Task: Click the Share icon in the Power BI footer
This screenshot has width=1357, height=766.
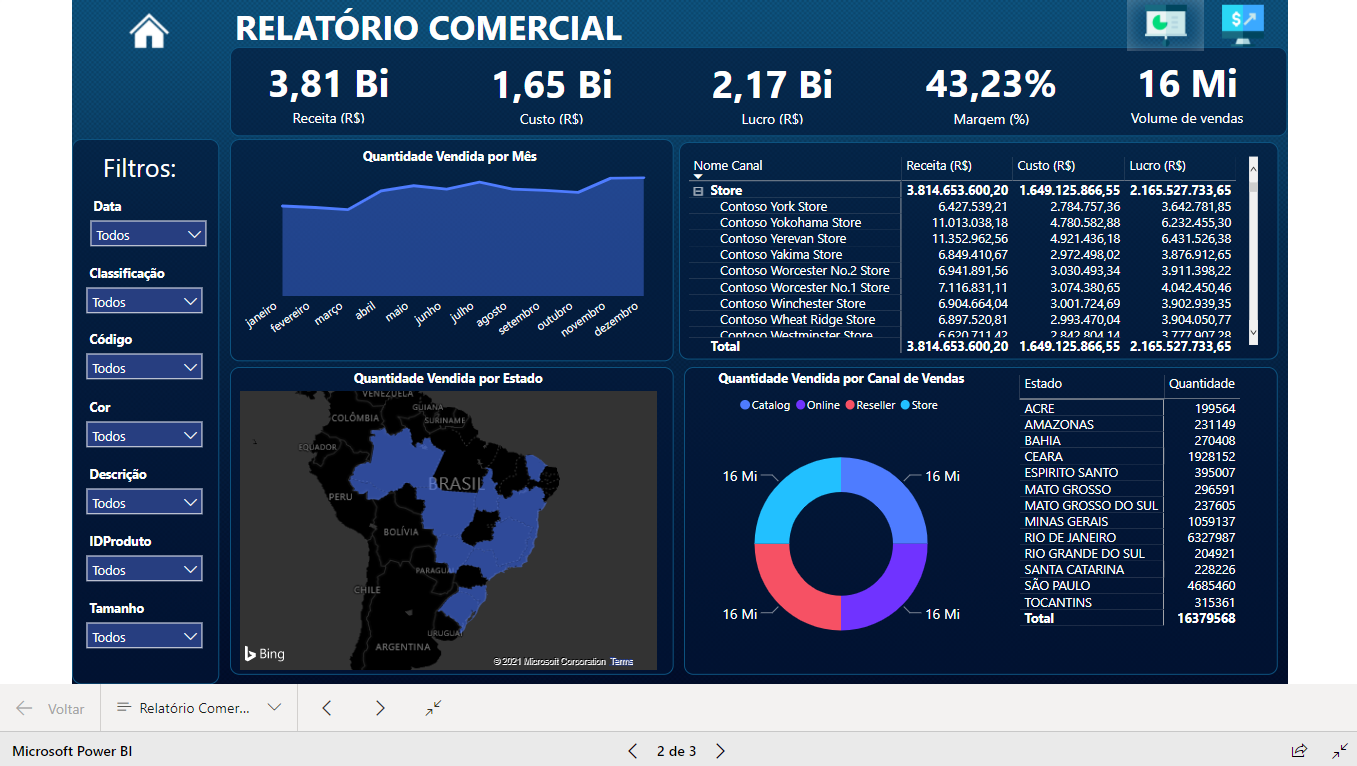Action: [x=1299, y=751]
